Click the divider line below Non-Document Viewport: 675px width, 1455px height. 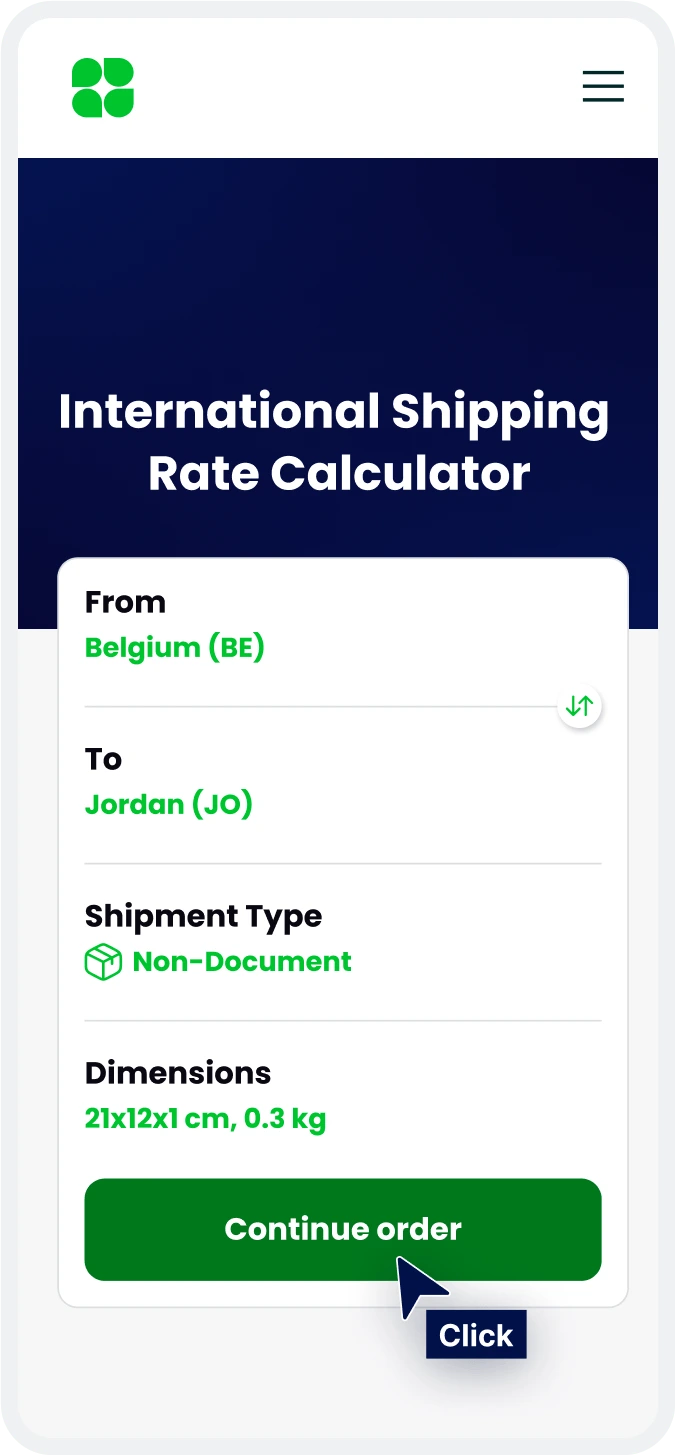tap(342, 1020)
